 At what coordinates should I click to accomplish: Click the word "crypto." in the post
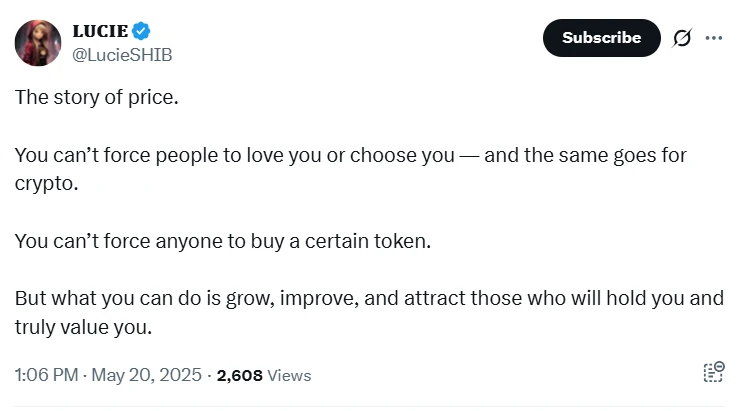46,184
